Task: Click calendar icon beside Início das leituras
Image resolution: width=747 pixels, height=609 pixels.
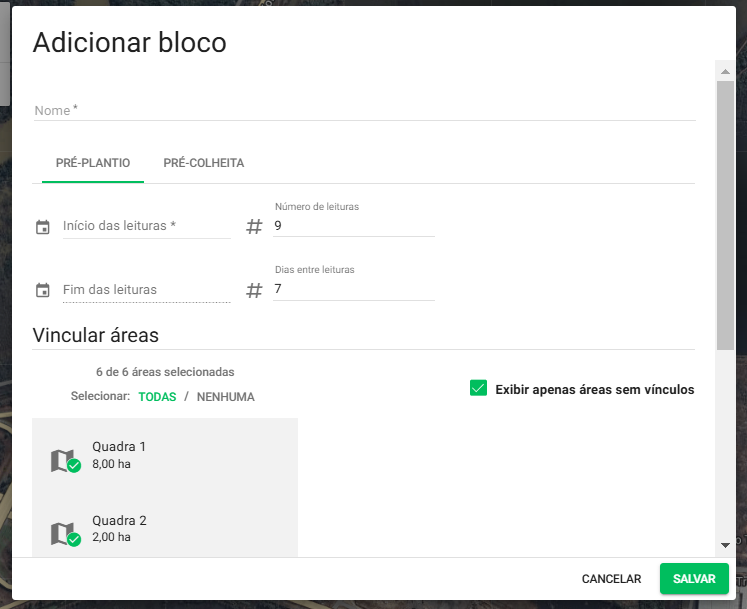Action: pos(43,227)
